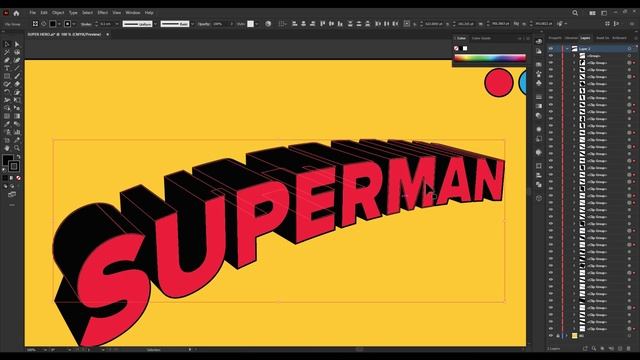Open the Object menu
Viewport: 640px width, 360px height.
58,13
